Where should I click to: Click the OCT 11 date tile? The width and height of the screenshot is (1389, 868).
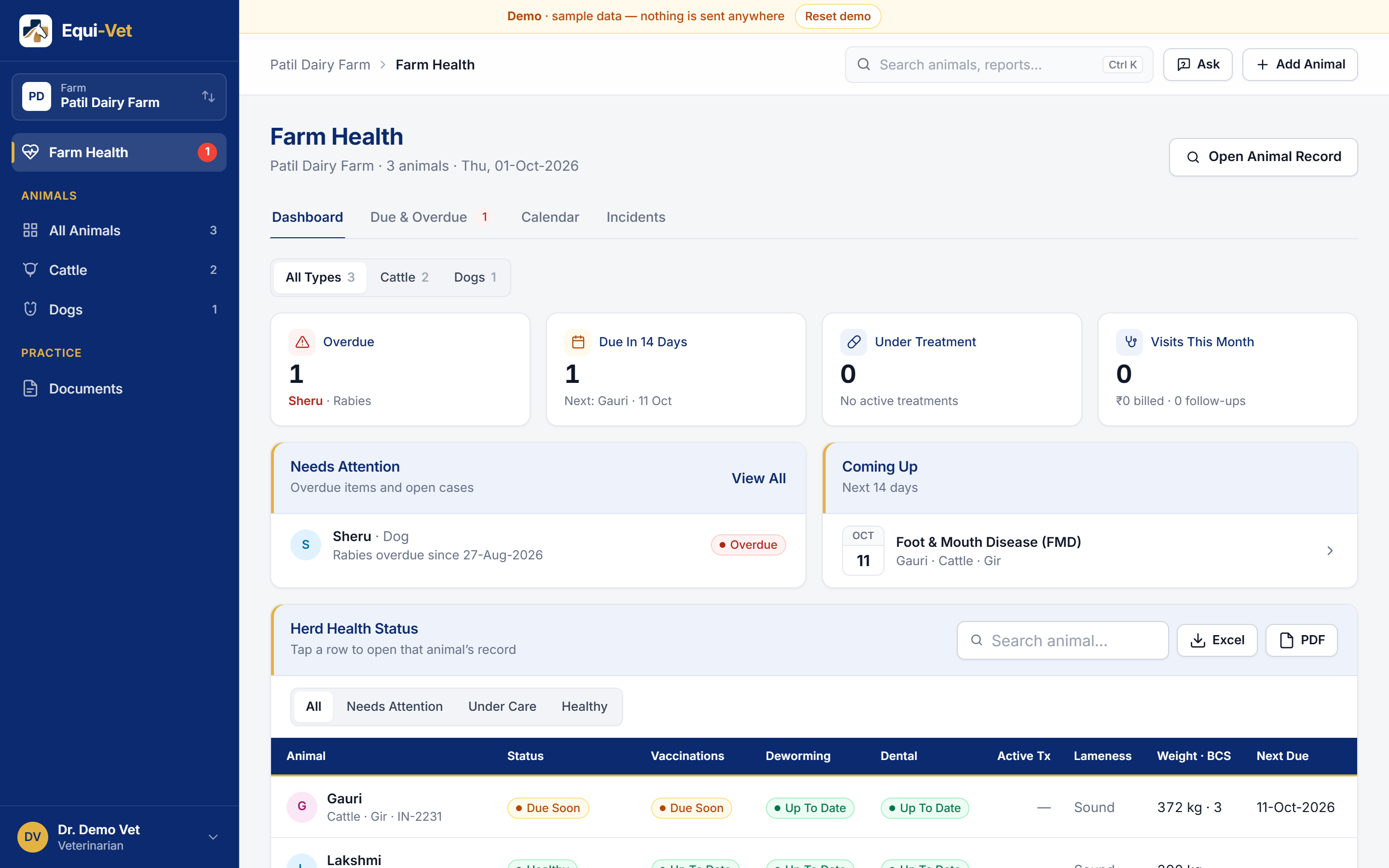point(863,550)
